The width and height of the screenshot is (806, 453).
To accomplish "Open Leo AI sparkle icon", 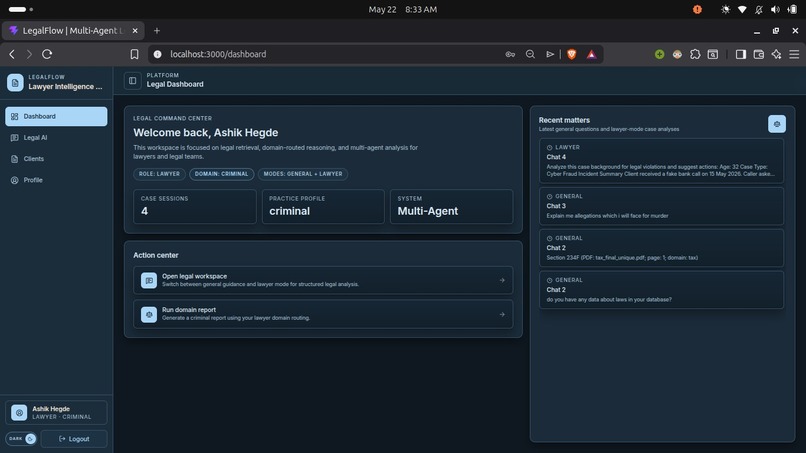I will [776, 54].
